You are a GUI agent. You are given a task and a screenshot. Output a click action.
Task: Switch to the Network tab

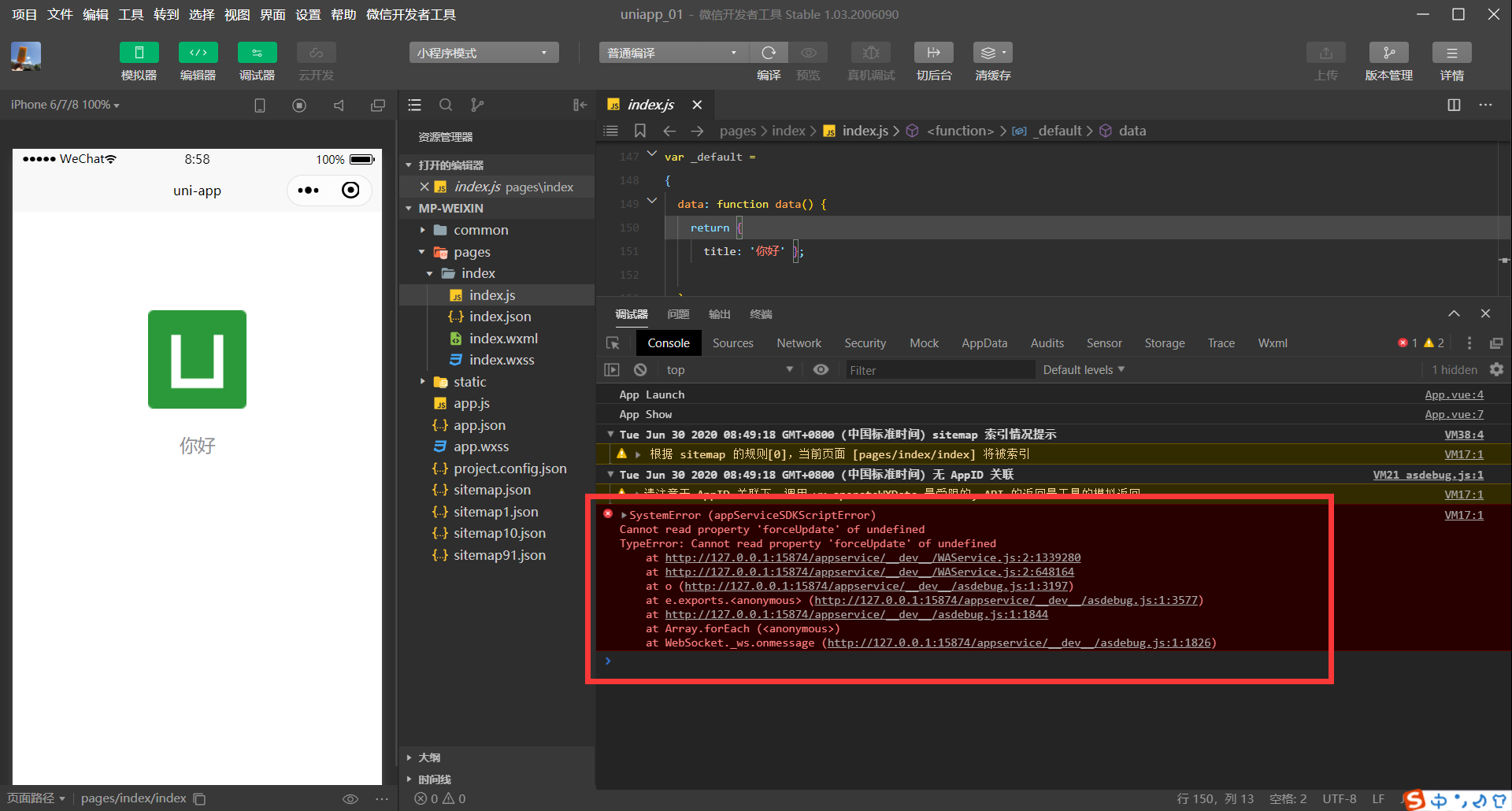pyautogui.click(x=799, y=343)
